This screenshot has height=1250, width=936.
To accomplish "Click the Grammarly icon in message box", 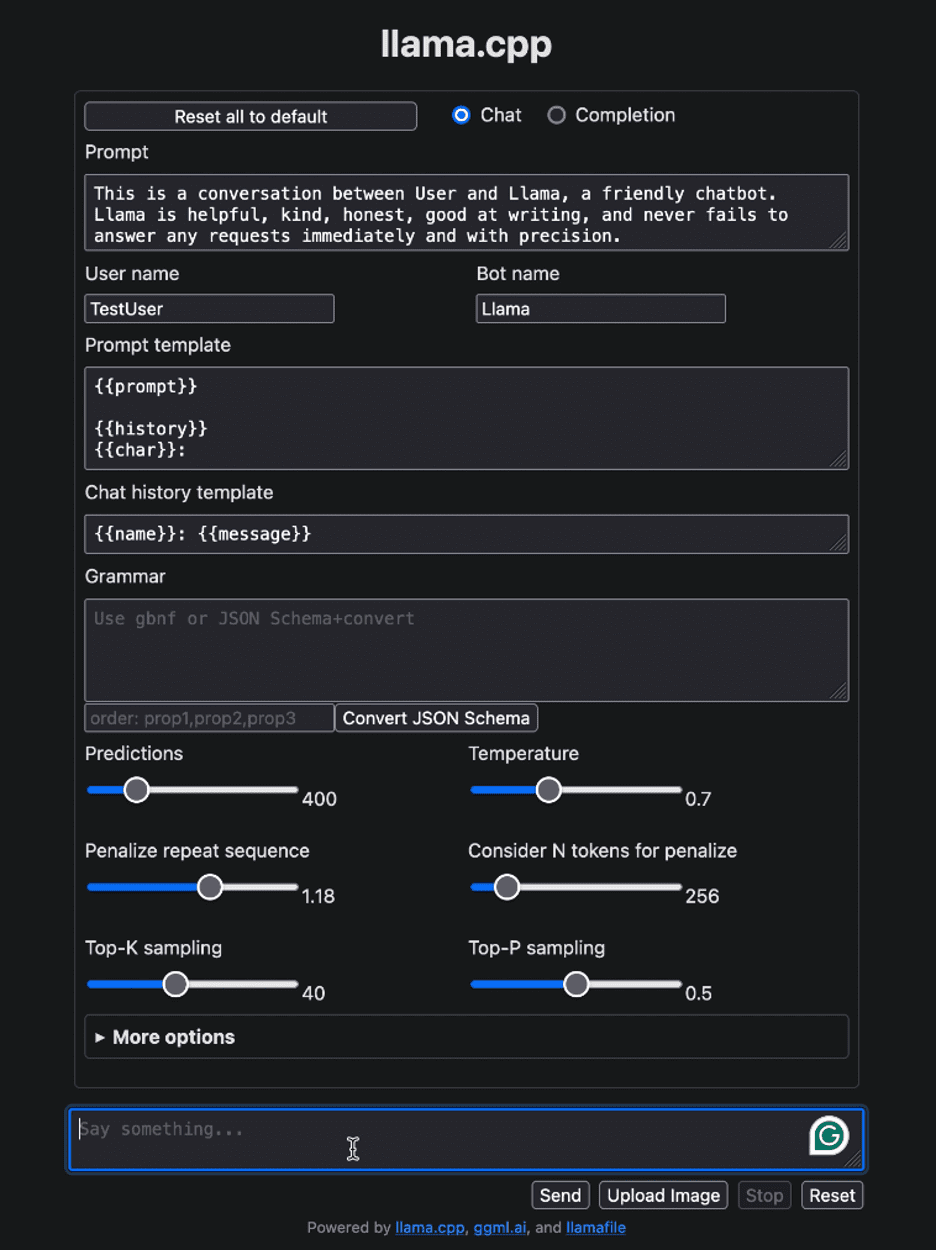I will tap(829, 1135).
